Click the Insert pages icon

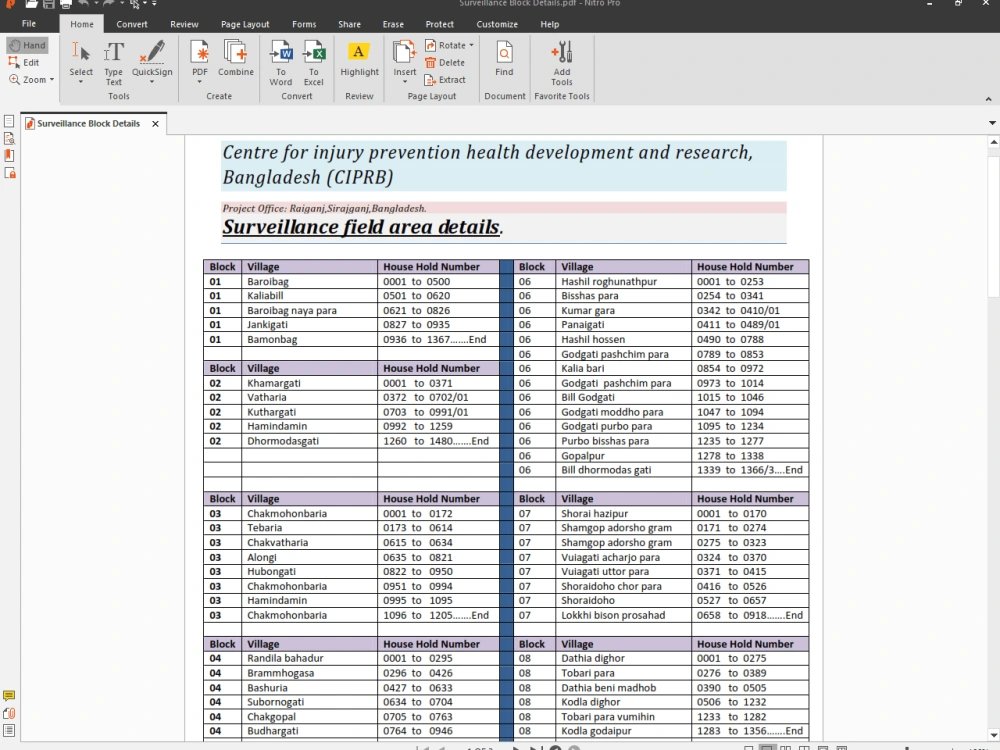click(404, 51)
